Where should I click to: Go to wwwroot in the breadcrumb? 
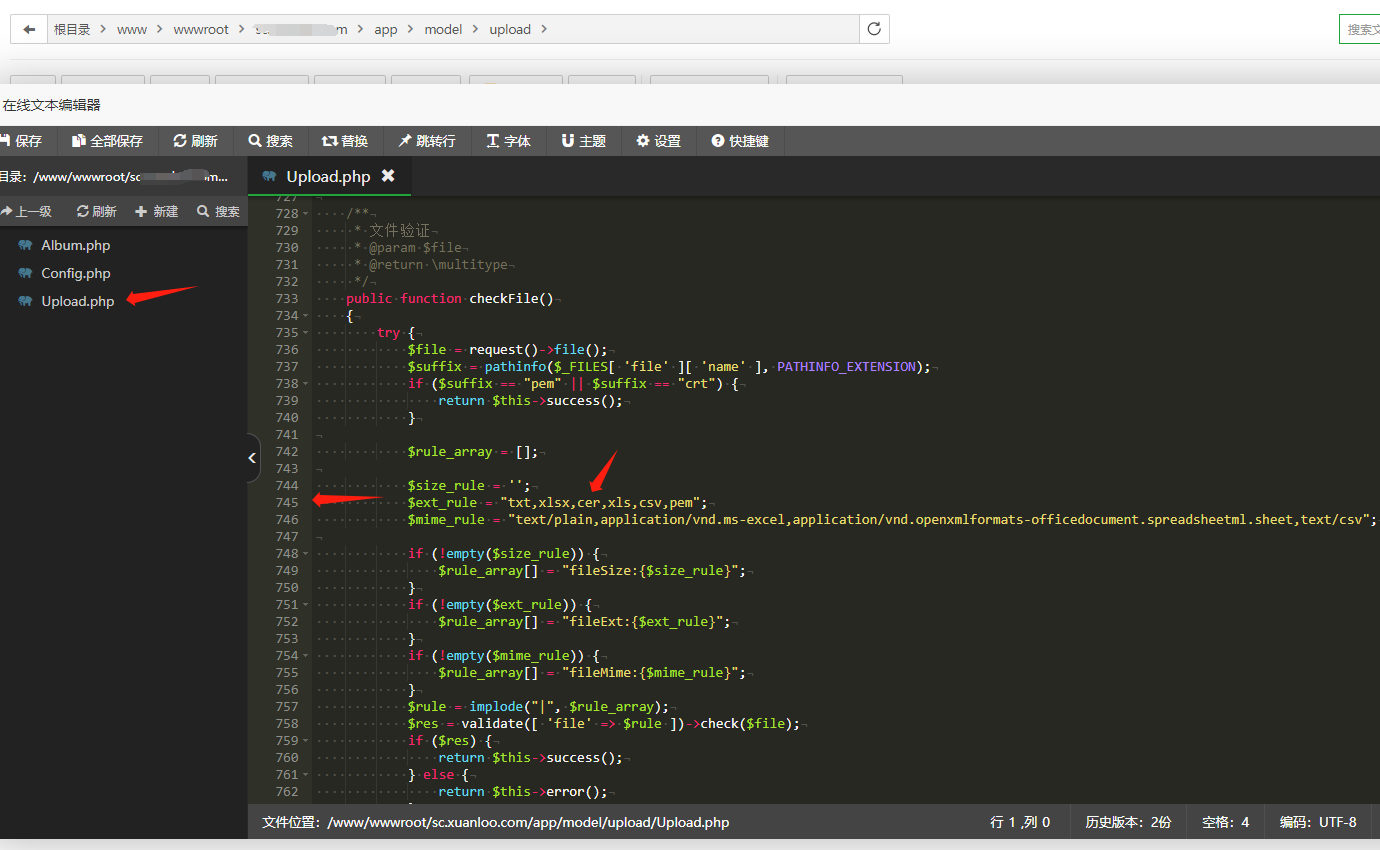(201, 30)
